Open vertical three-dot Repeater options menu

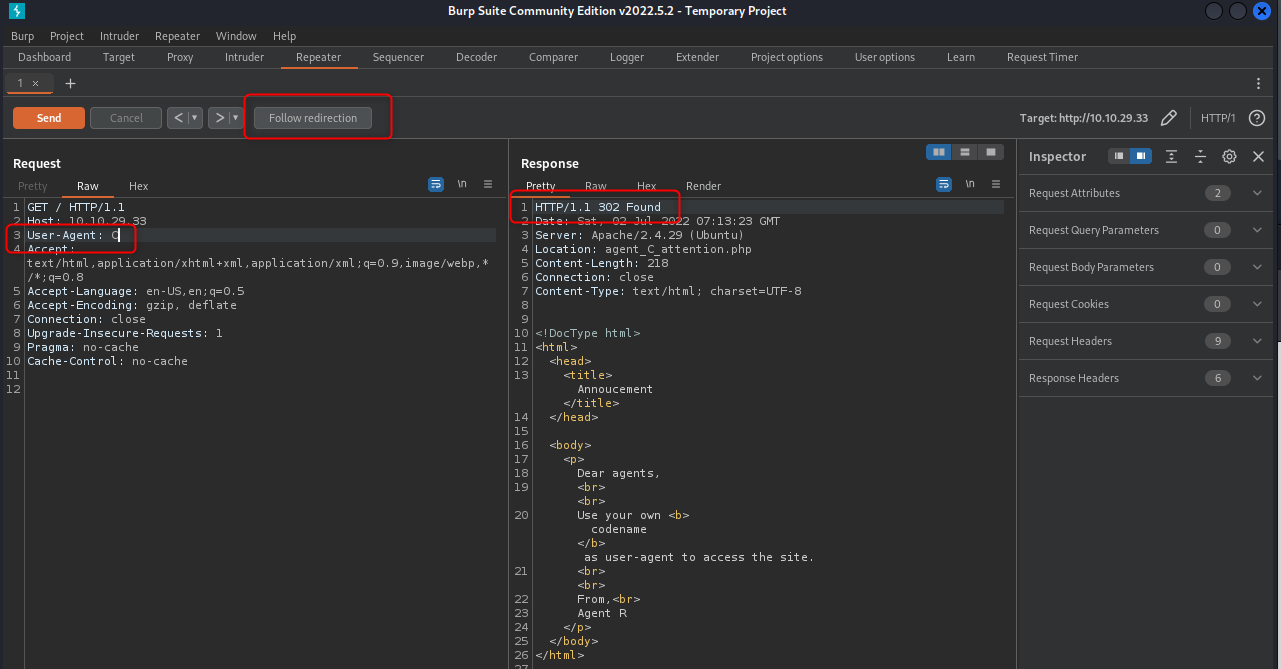1258,83
